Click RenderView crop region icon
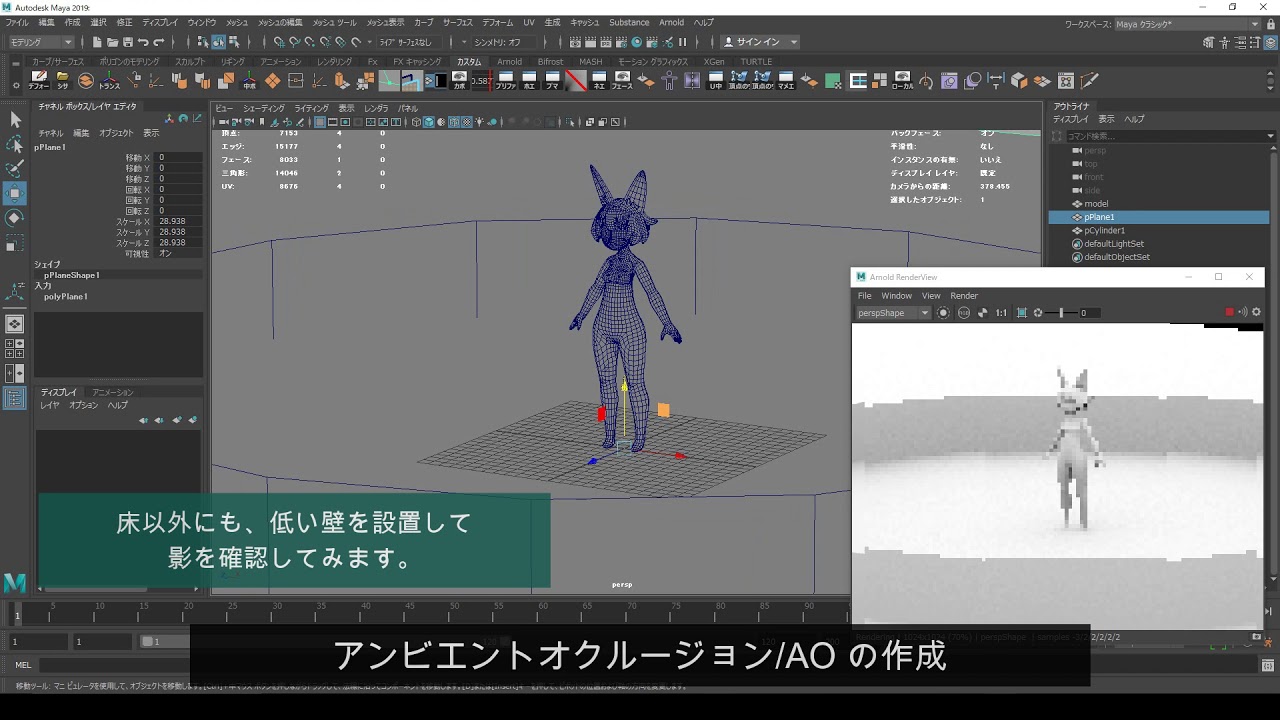 click(1021, 313)
